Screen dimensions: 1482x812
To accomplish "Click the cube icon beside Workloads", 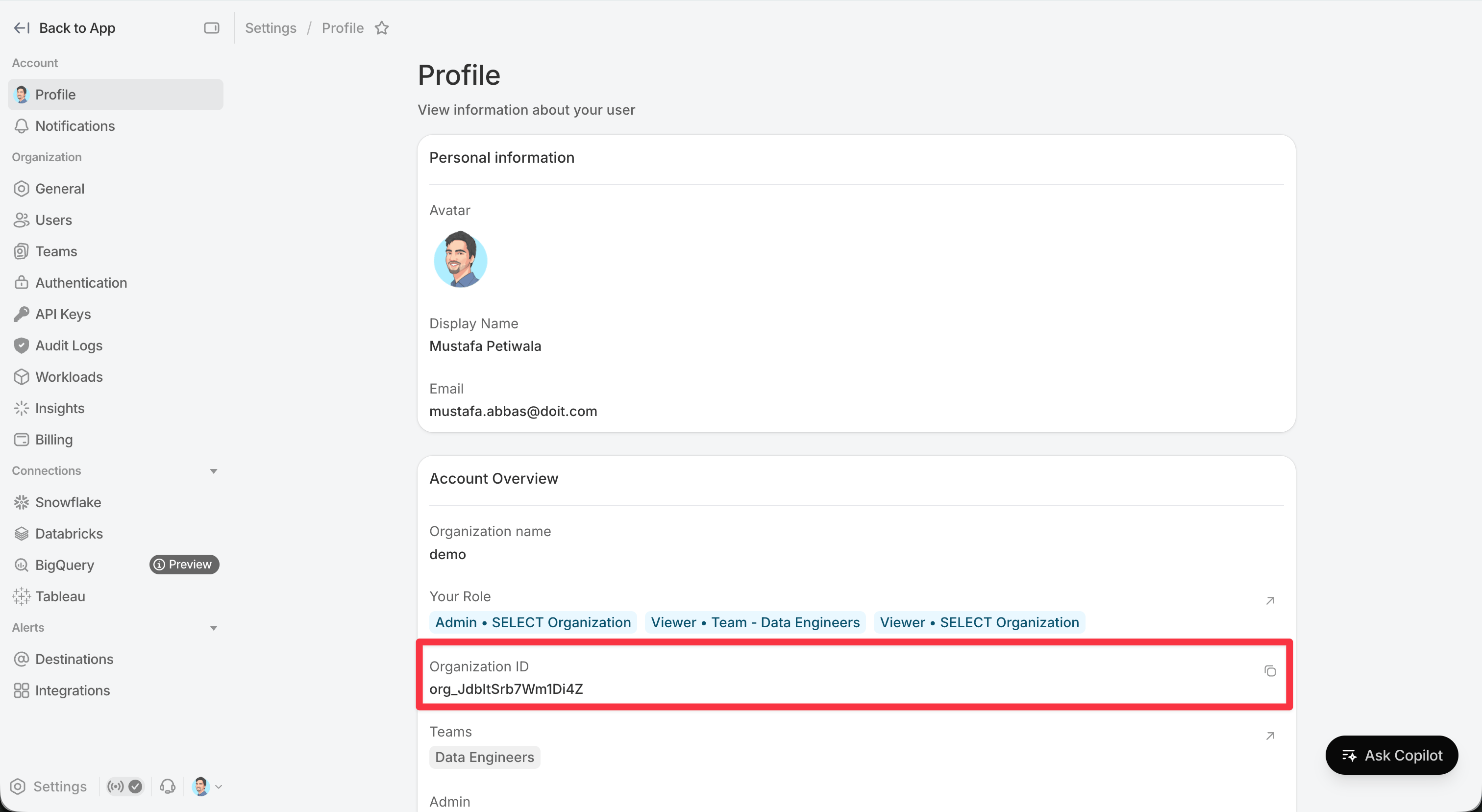I will coord(21,377).
